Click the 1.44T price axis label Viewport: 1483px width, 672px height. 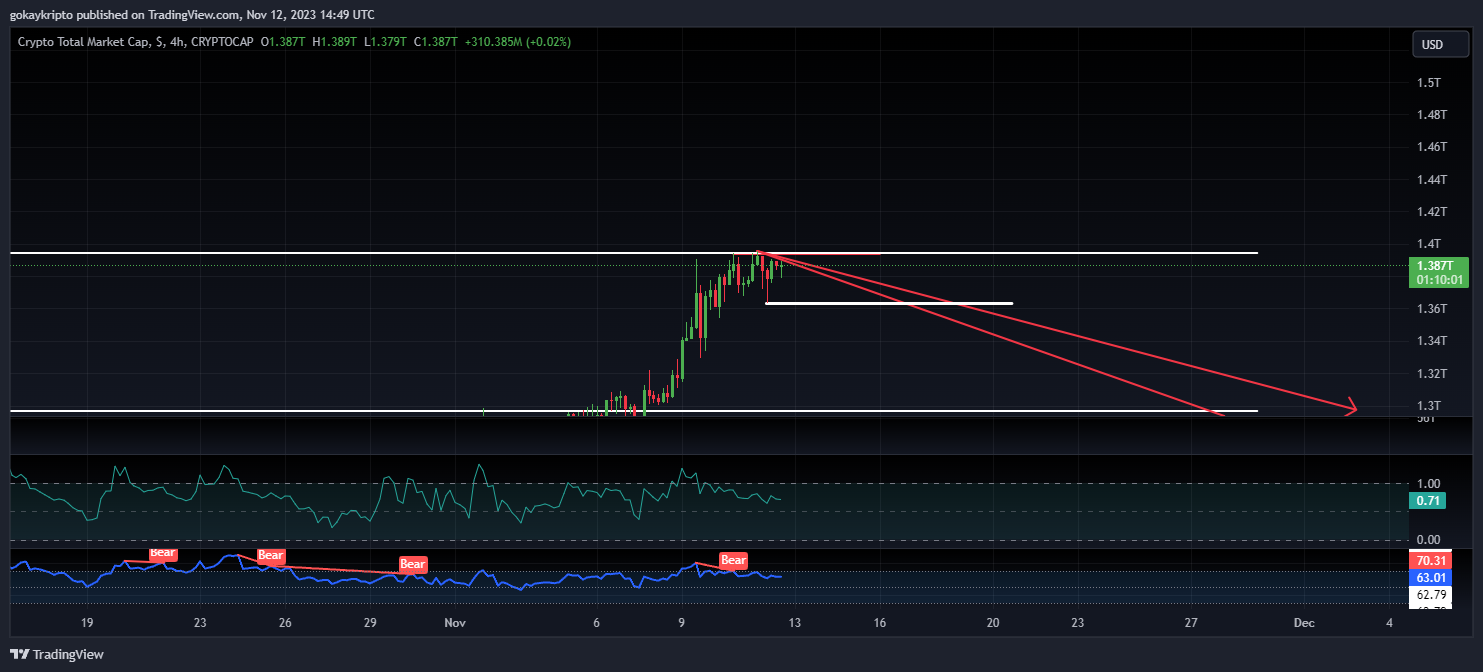click(1431, 180)
